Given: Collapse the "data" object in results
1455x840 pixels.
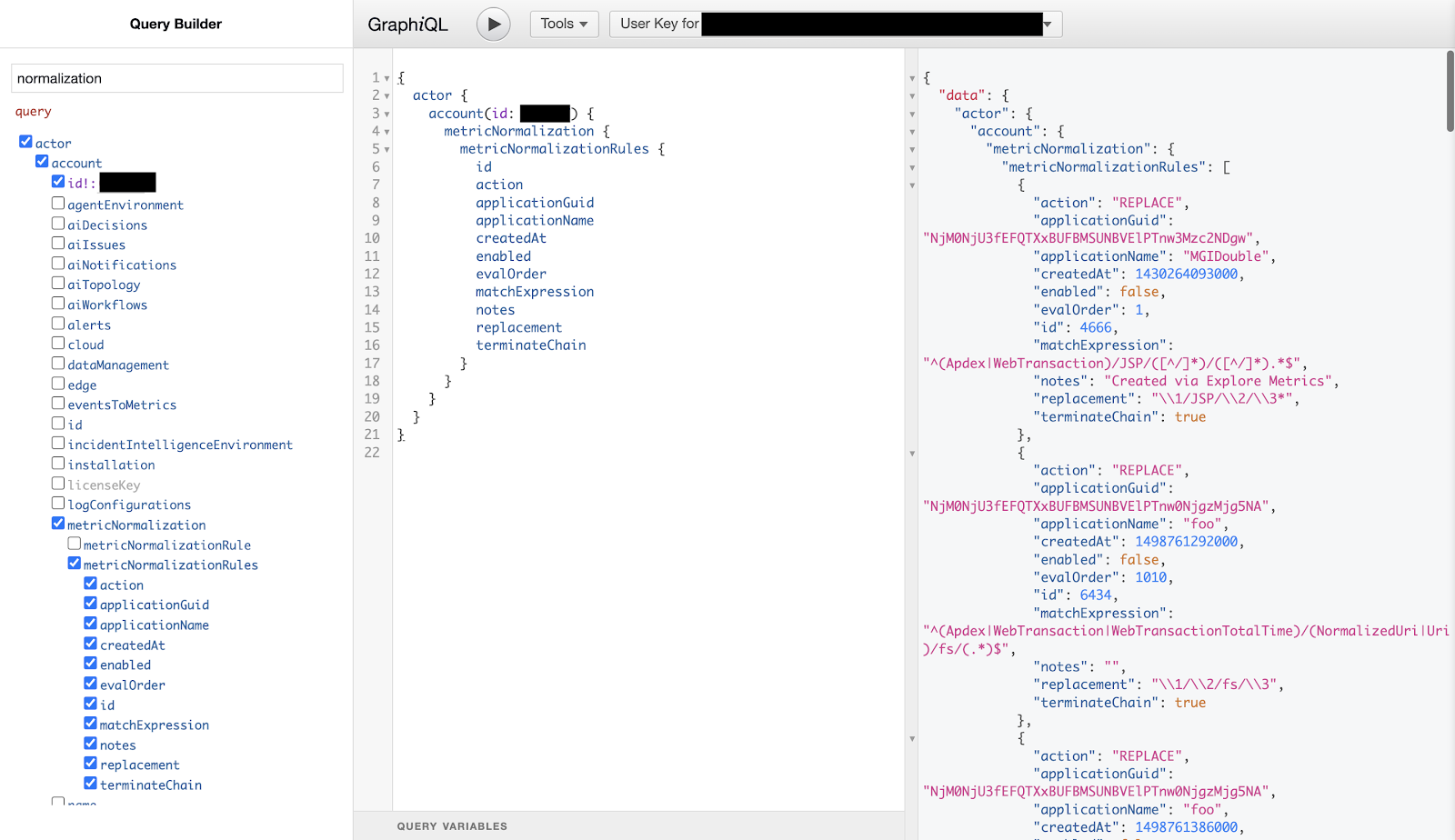Looking at the screenshot, I should point(912,96).
